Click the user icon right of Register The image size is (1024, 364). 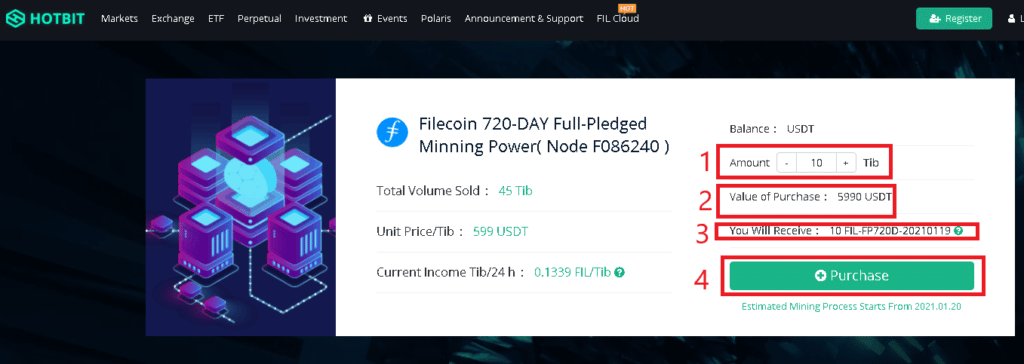point(1012,18)
